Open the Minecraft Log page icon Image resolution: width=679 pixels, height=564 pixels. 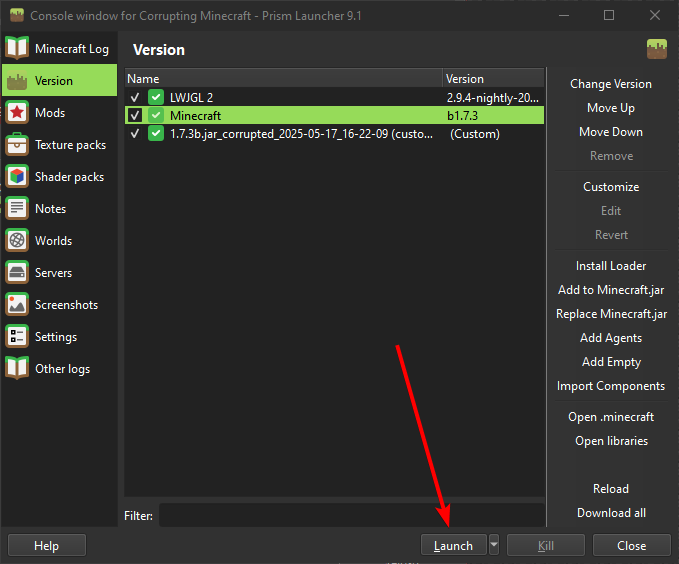point(17,48)
